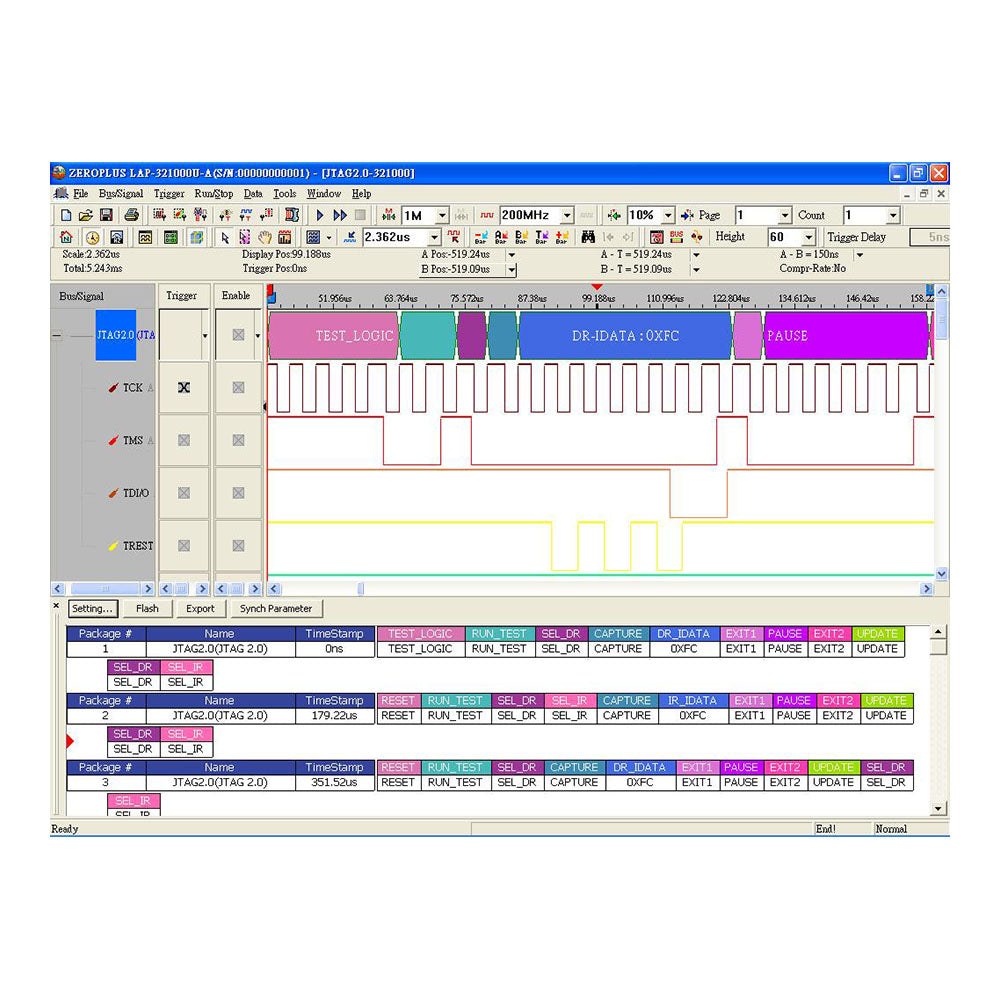This screenshot has height=1000, width=1000.
Task: Click the add Bar plus icon
Action: pyautogui.click(x=562, y=237)
